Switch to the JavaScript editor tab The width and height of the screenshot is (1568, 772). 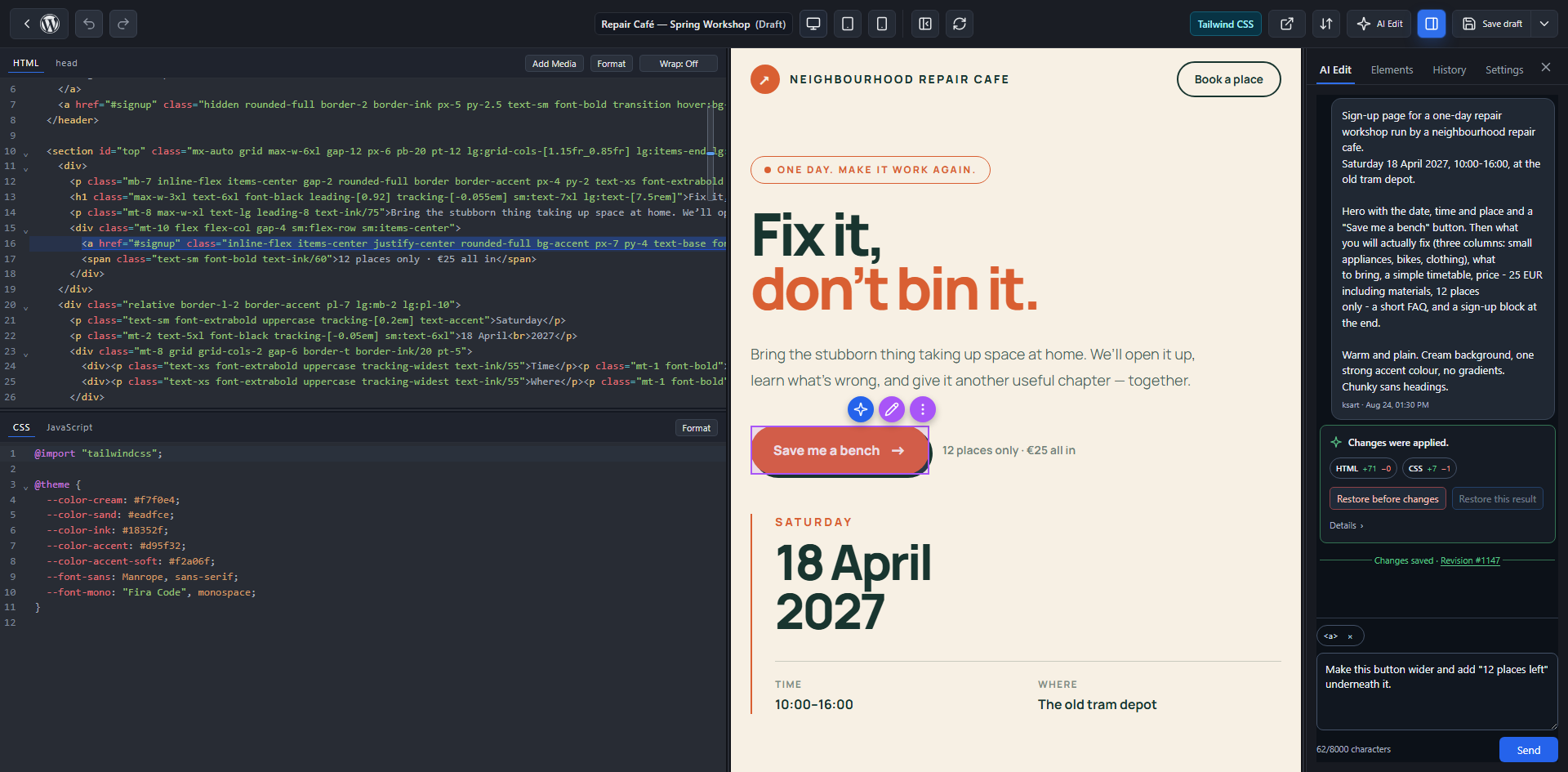(69, 427)
